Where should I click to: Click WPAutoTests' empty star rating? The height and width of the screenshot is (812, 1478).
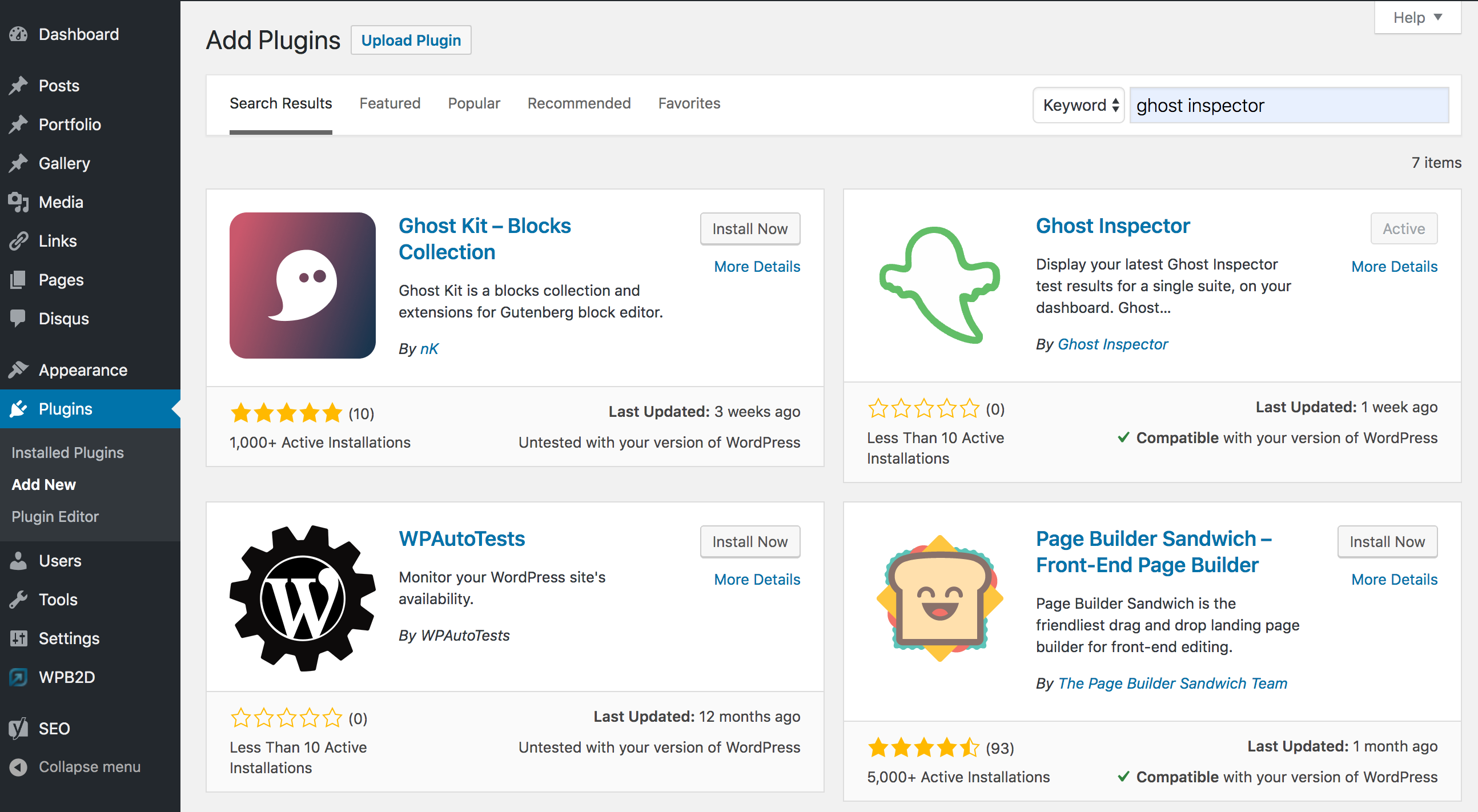[286, 718]
